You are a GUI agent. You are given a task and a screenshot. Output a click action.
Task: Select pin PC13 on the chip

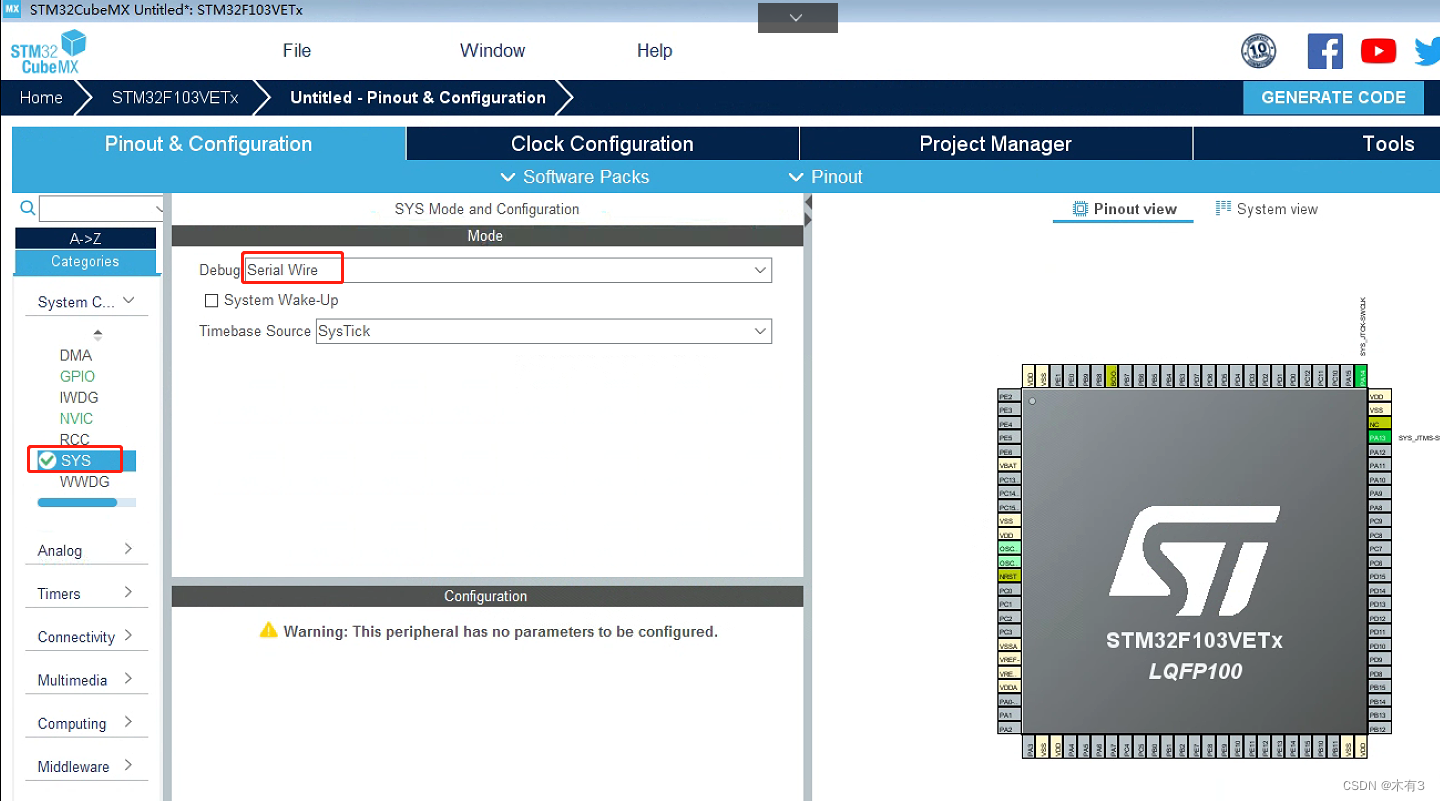tap(1009, 479)
